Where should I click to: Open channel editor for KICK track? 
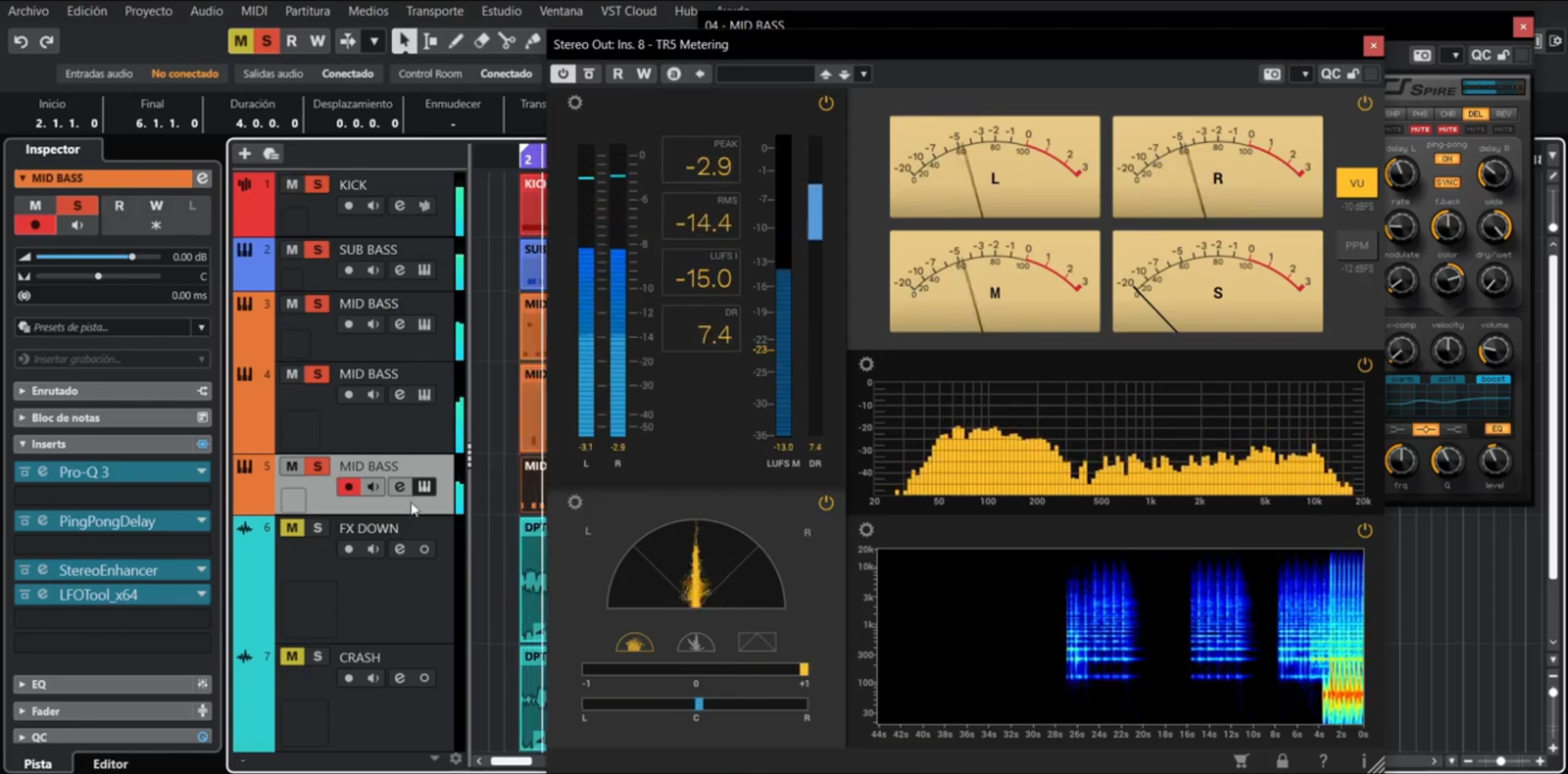400,206
